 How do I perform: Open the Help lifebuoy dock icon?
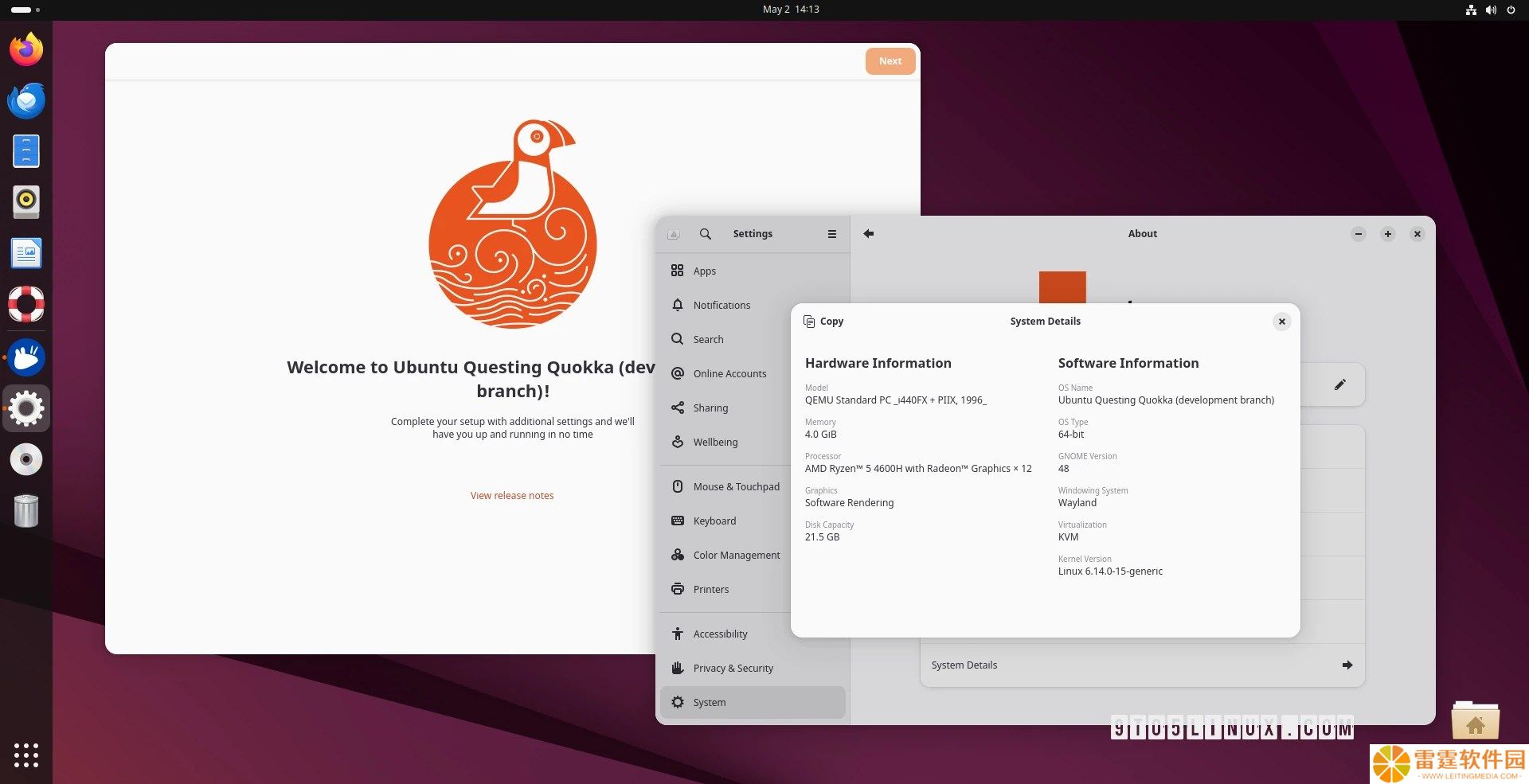26,304
